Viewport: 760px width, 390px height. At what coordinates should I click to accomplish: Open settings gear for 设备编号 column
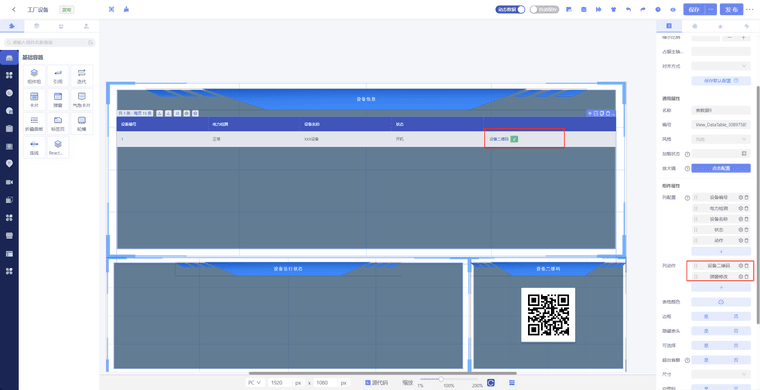click(x=740, y=197)
